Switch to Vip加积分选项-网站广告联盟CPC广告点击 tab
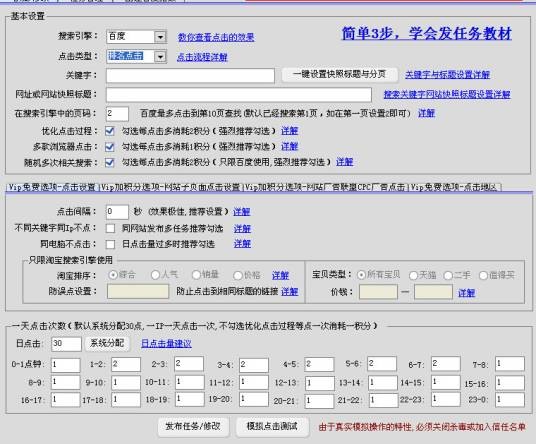This screenshot has width=536, height=444. [x=326, y=187]
